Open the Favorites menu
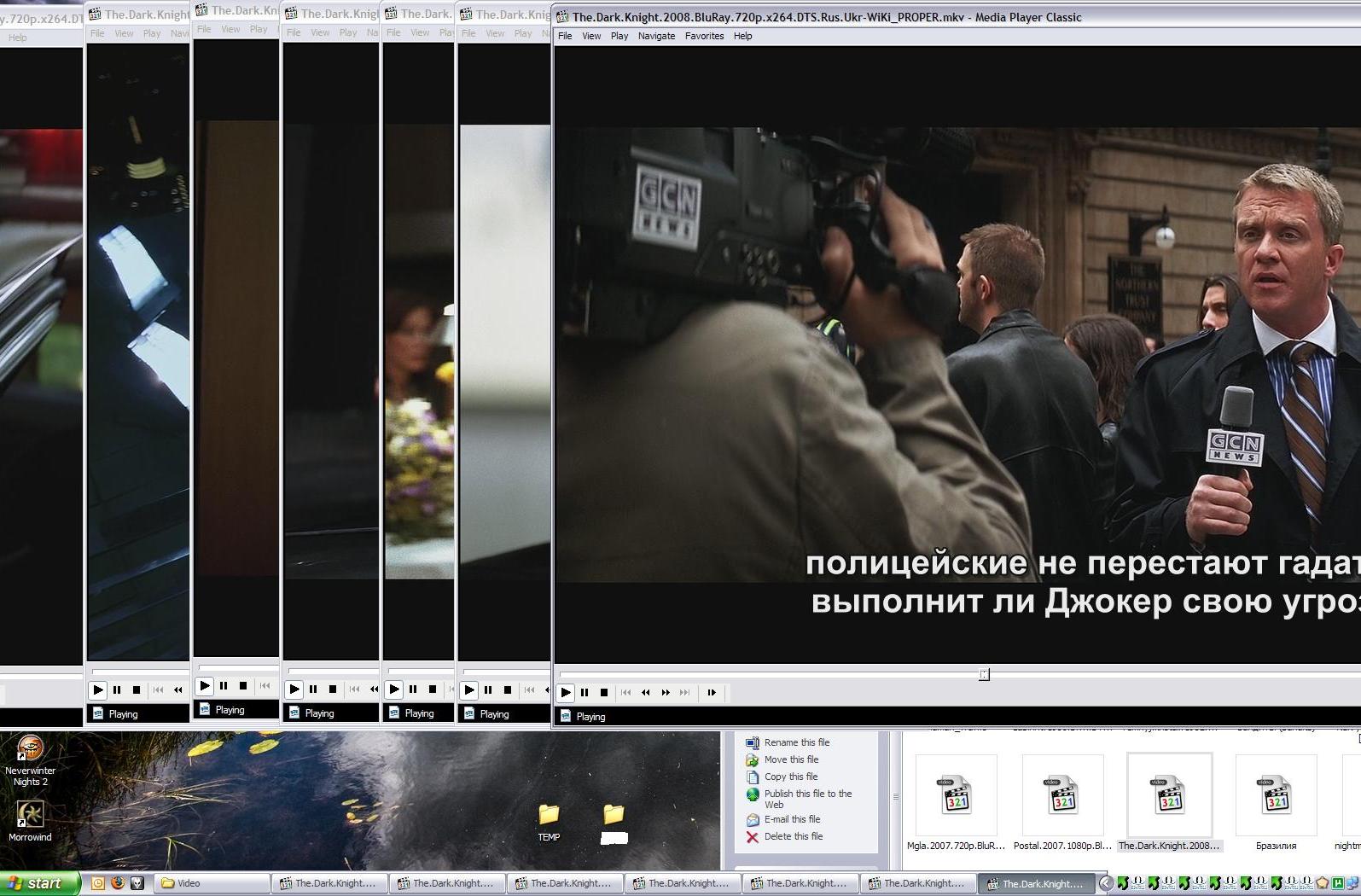 click(704, 36)
